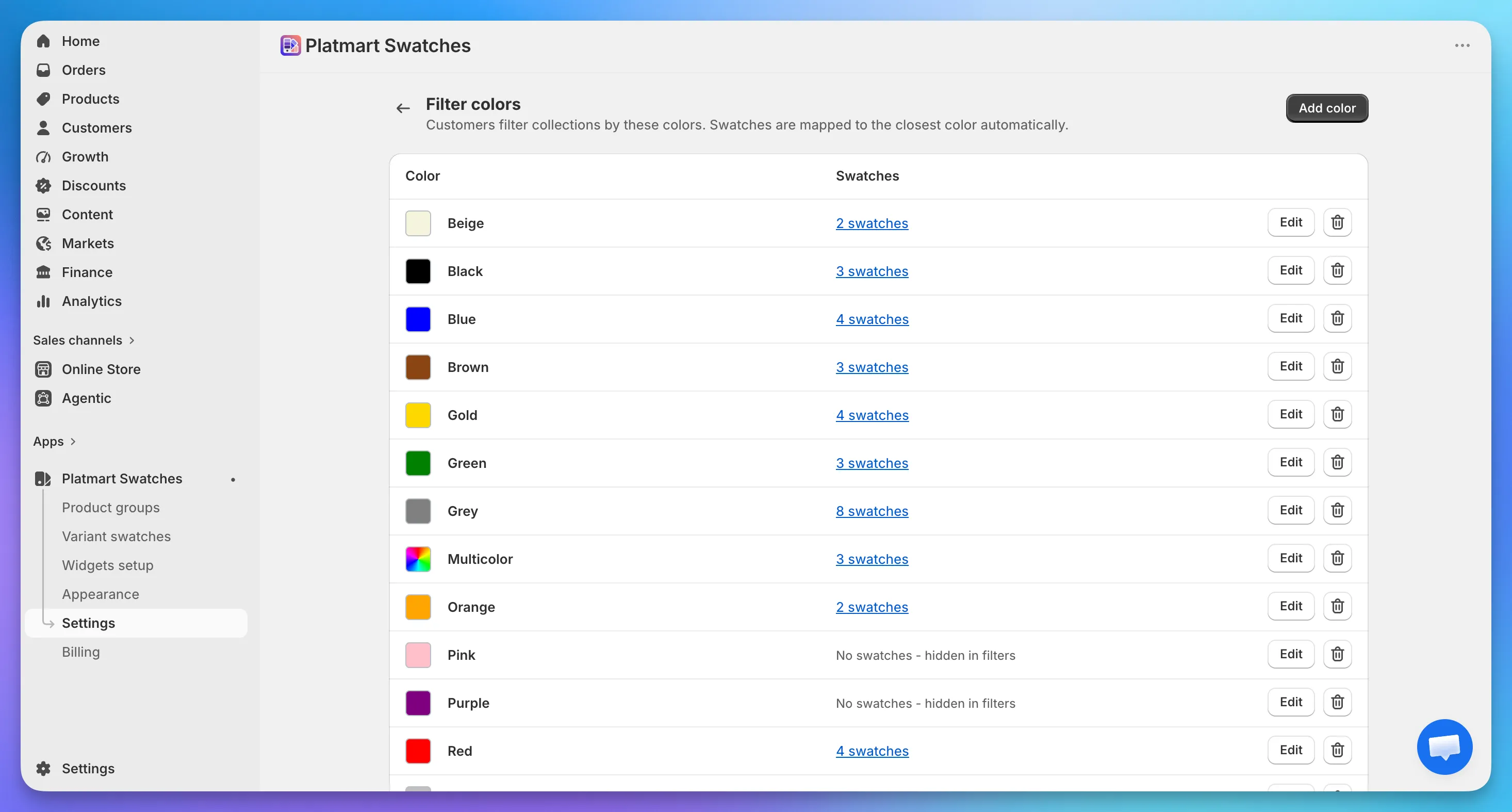Click the Growth gauge icon
The height and width of the screenshot is (812, 1512).
point(43,157)
